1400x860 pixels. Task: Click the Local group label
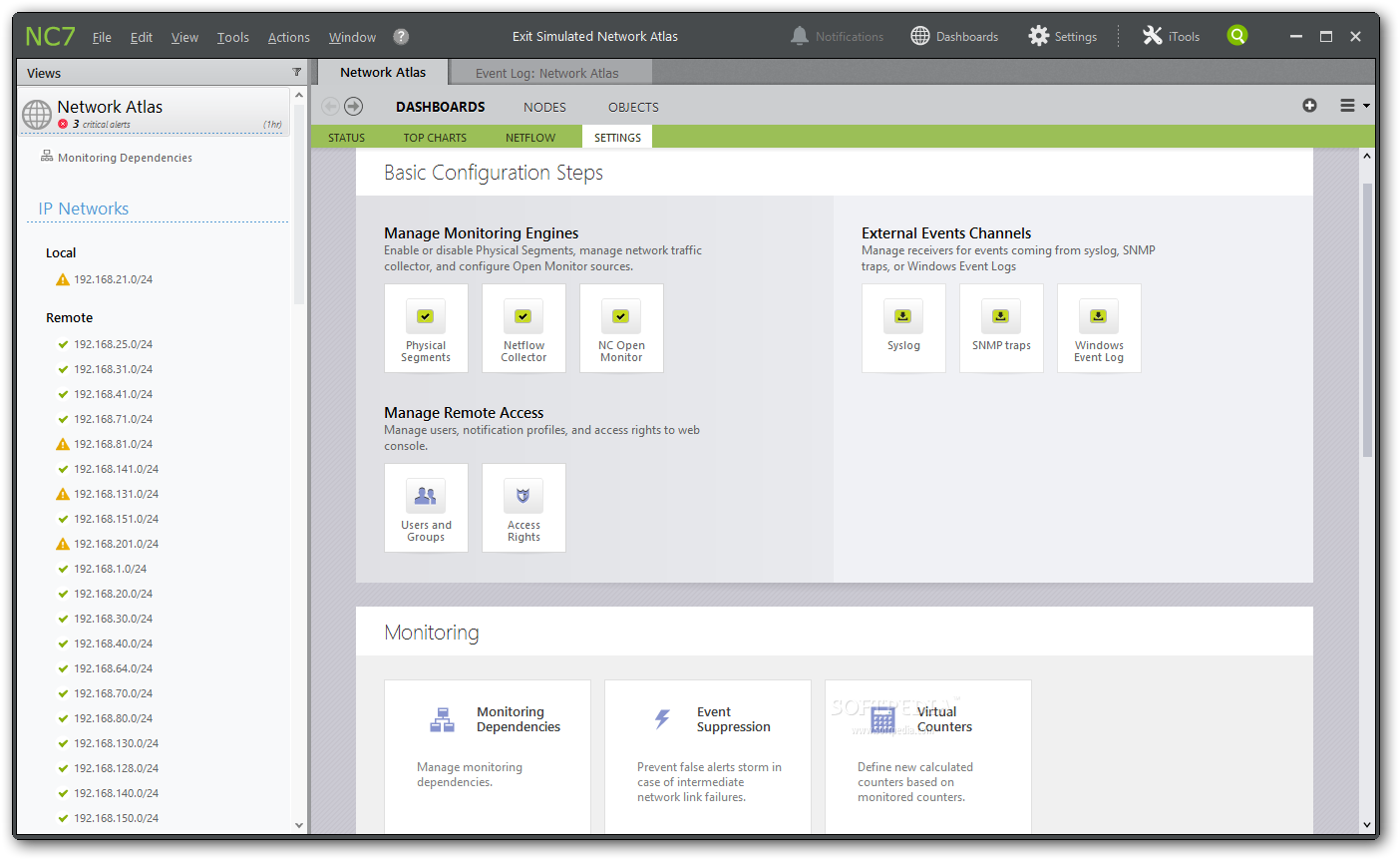(x=61, y=253)
